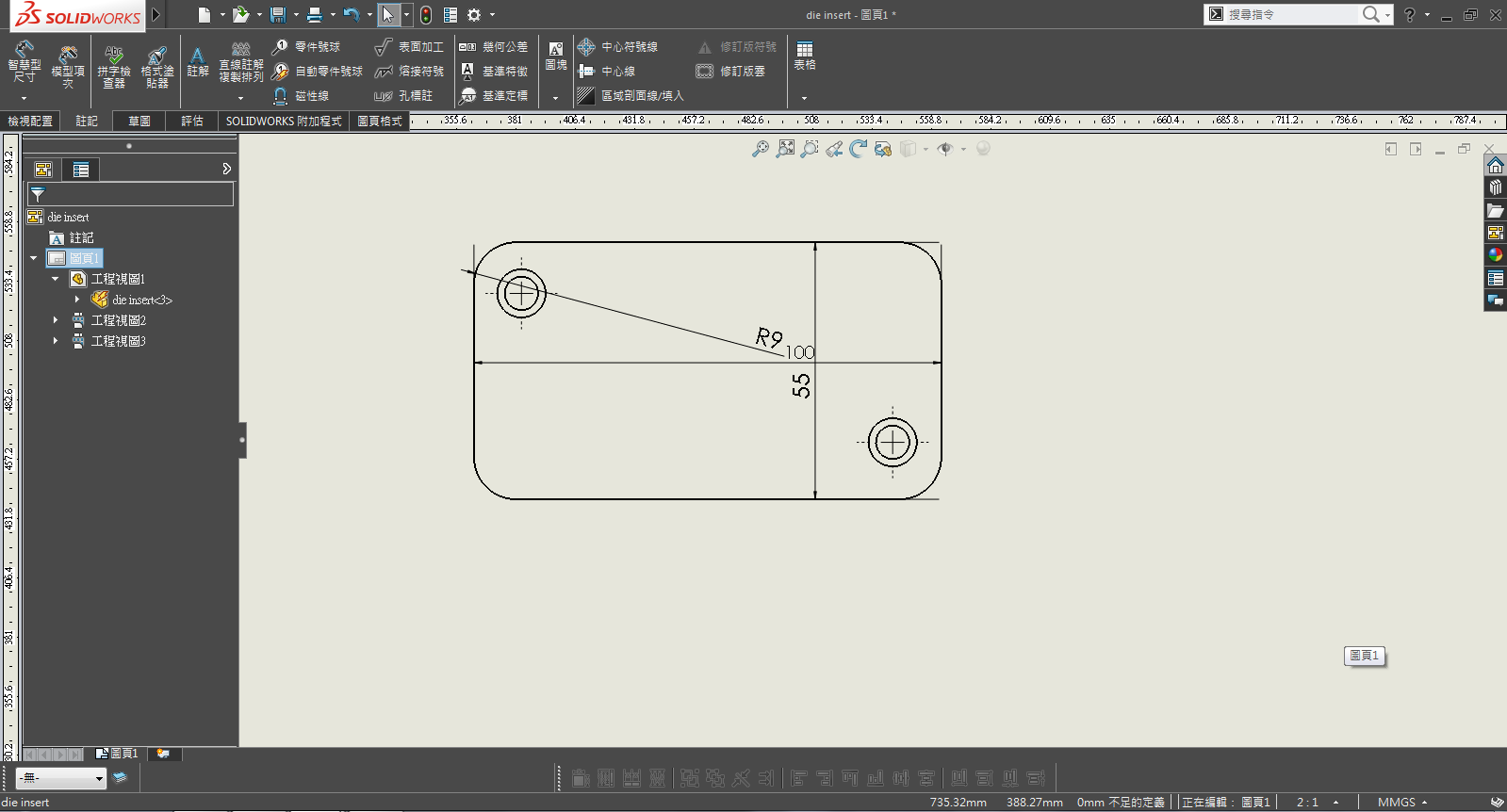Collapse the 工程視圖1 tree node
This screenshot has height=812, width=1507.
(55, 279)
